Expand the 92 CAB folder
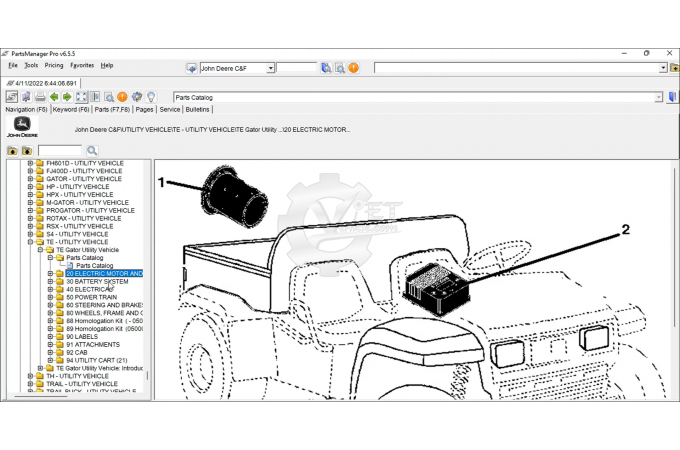 [50, 352]
